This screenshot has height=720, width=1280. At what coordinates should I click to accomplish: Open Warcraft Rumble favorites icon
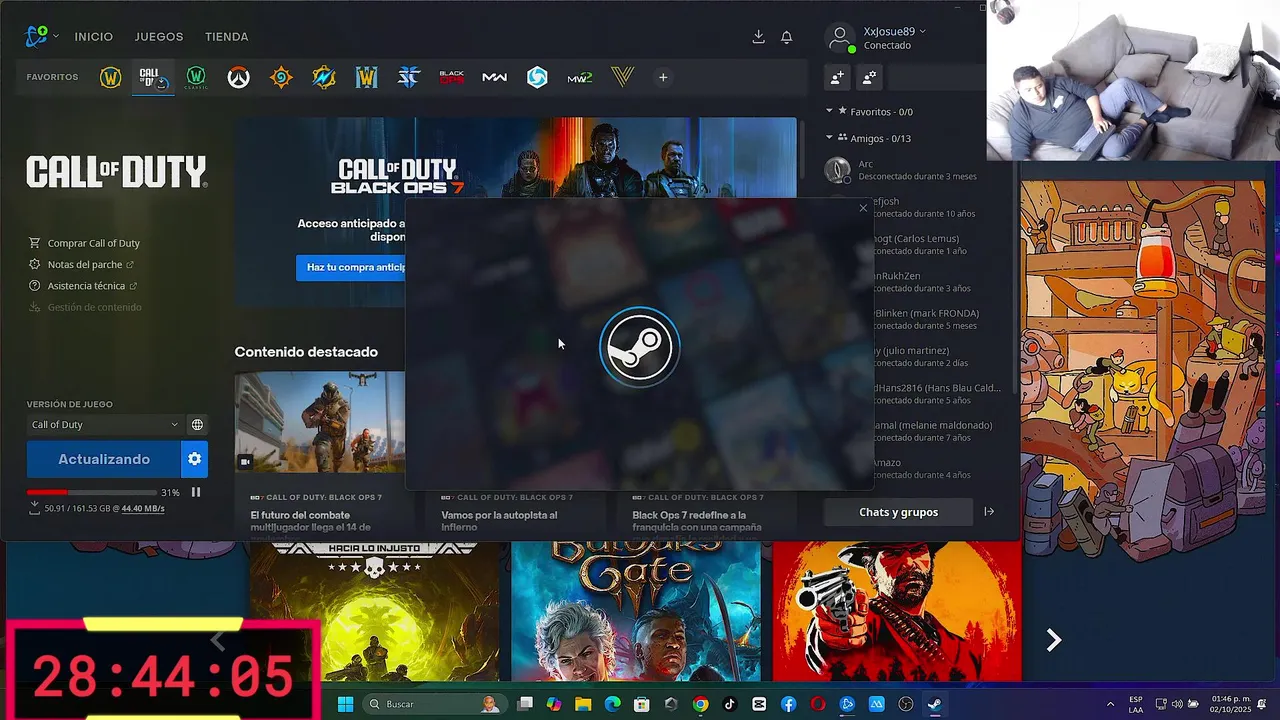[x=324, y=77]
